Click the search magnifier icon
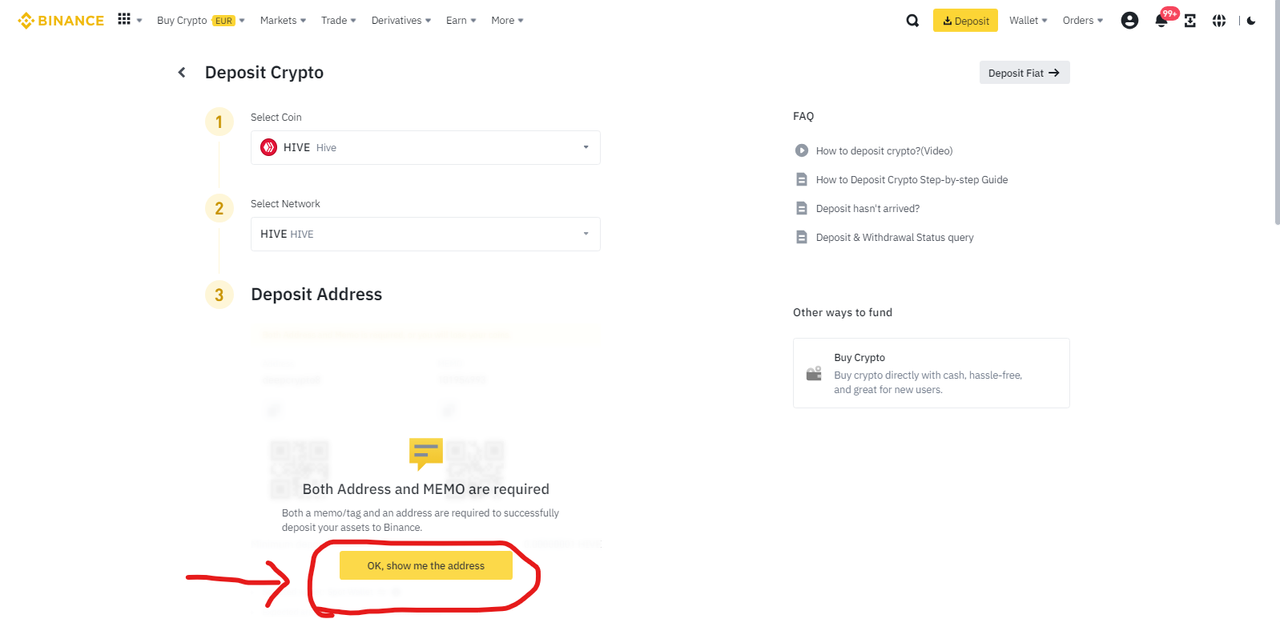The width and height of the screenshot is (1280, 622). pyautogui.click(x=912, y=20)
